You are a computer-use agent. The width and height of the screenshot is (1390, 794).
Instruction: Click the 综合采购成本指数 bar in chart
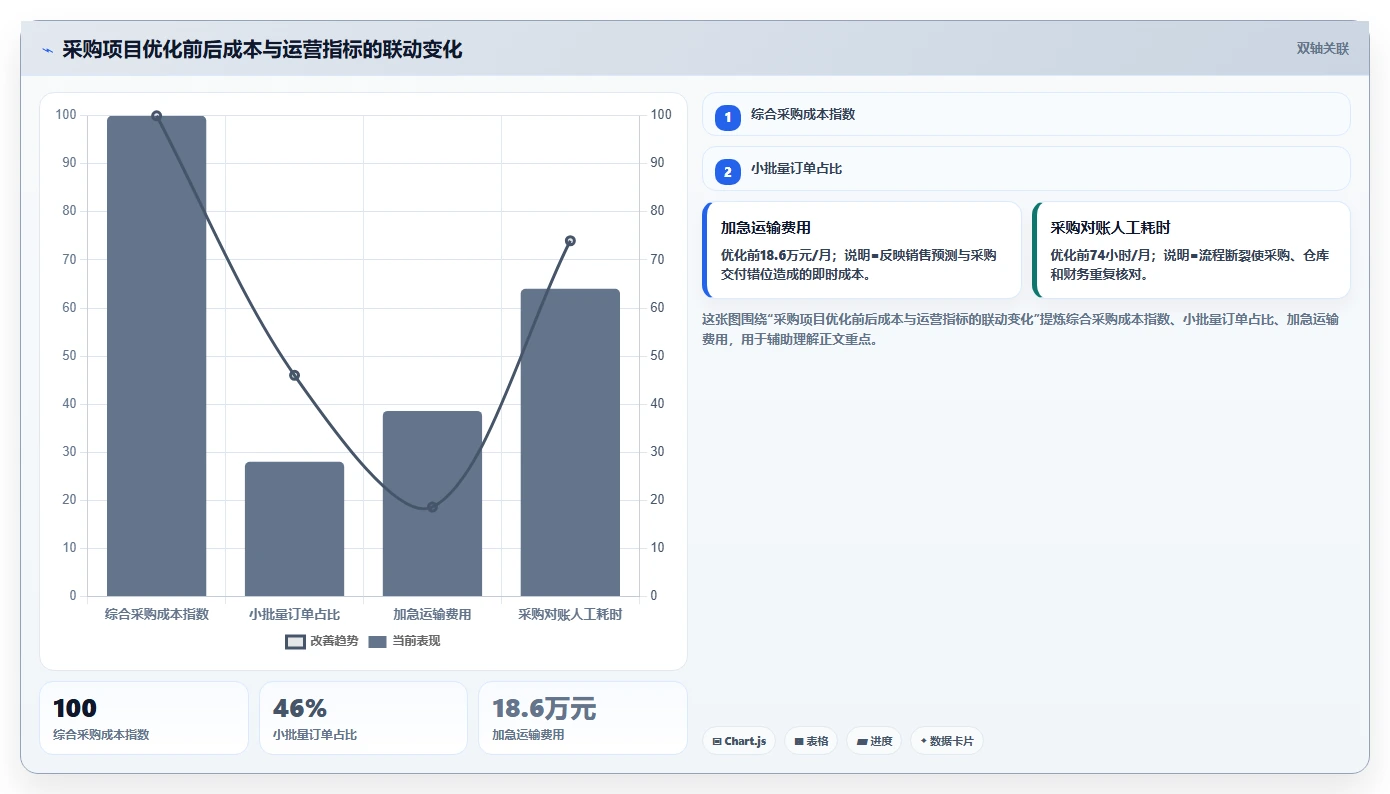click(x=157, y=356)
